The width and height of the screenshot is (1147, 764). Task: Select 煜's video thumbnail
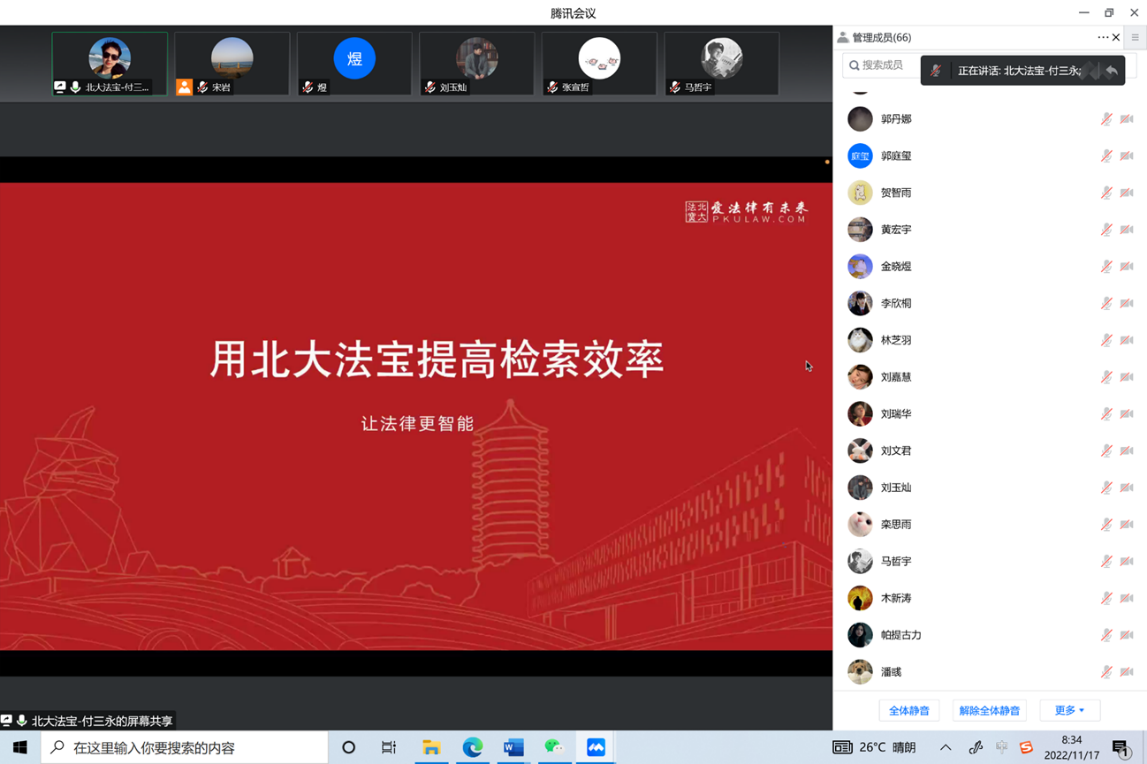[x=355, y=64]
